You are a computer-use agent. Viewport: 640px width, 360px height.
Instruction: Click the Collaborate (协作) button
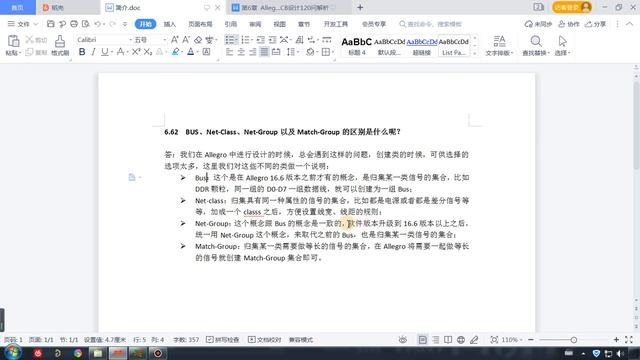(x=569, y=24)
